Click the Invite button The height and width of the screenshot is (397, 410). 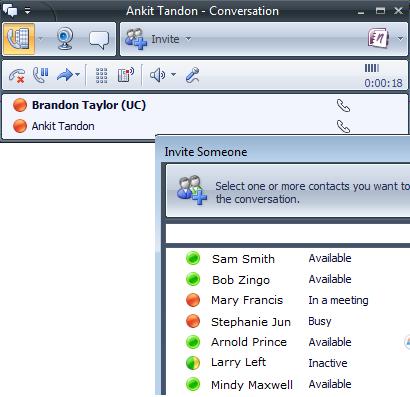pyautogui.click(x=152, y=39)
